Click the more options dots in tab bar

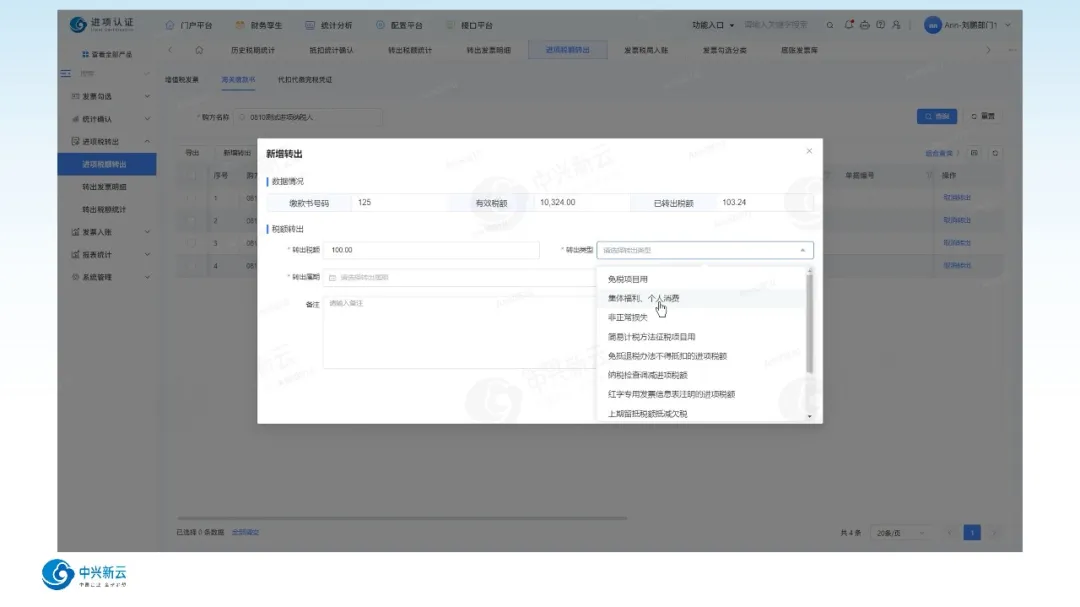(1012, 50)
